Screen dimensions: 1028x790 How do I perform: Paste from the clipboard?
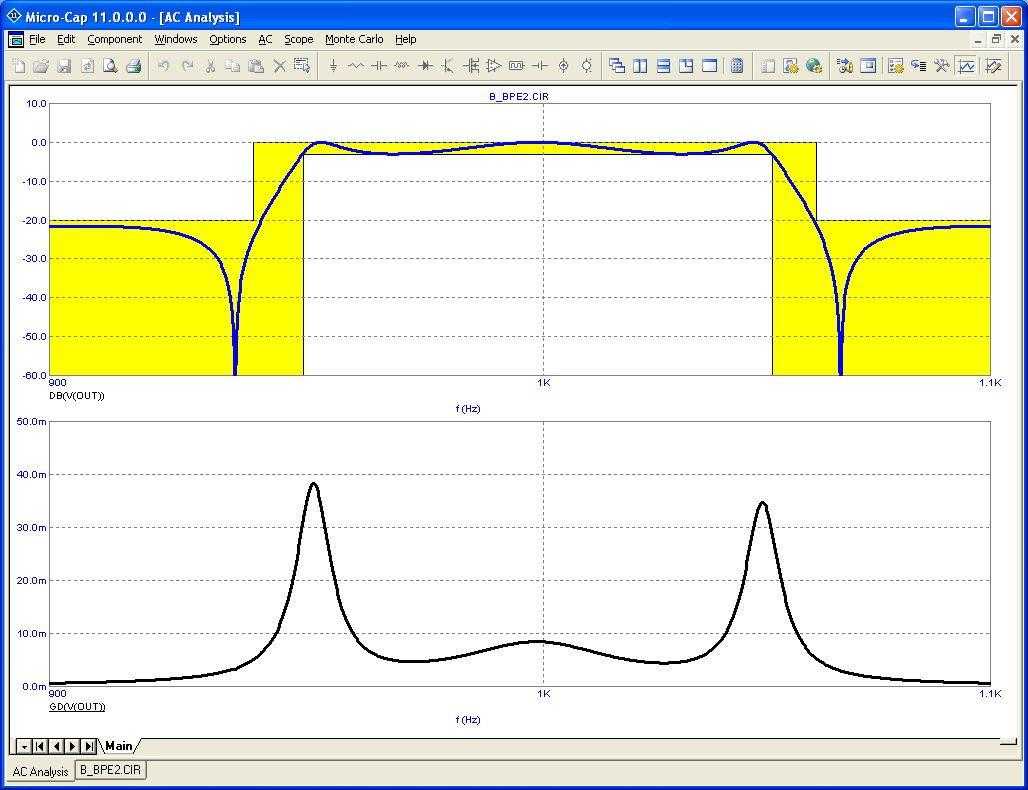point(256,65)
